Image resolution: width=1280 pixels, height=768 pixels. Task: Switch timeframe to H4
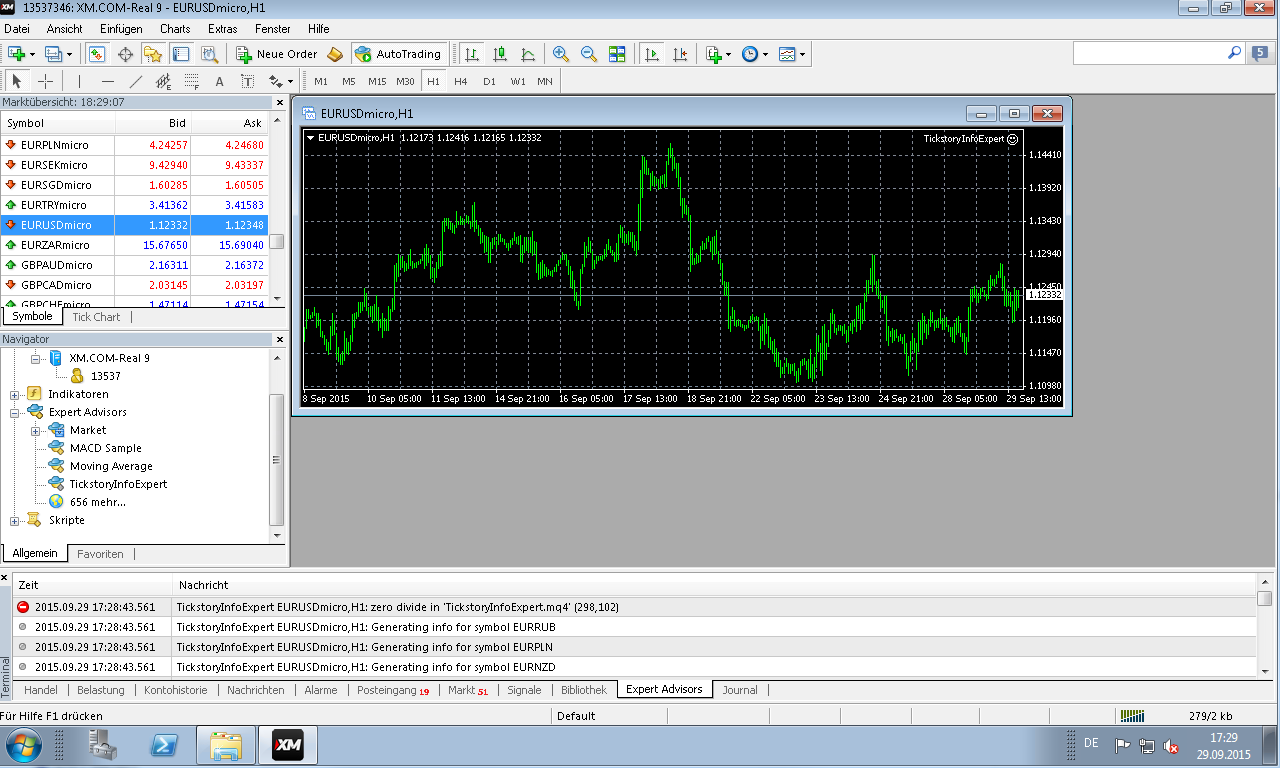[x=461, y=81]
